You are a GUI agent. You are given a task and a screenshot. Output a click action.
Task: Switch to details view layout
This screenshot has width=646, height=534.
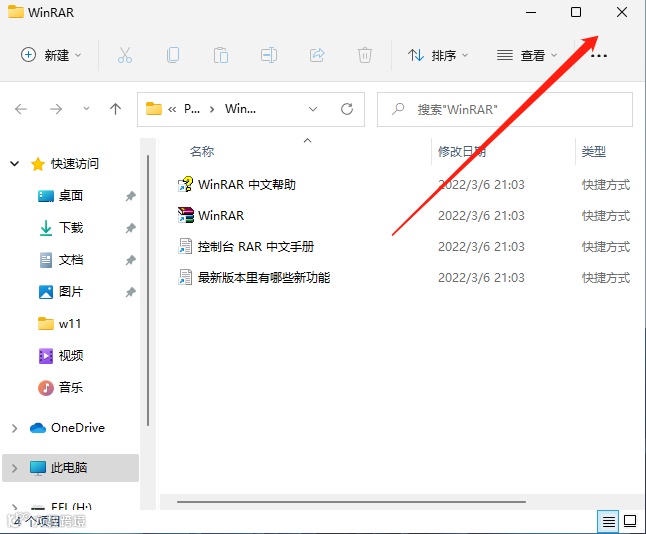coord(608,521)
